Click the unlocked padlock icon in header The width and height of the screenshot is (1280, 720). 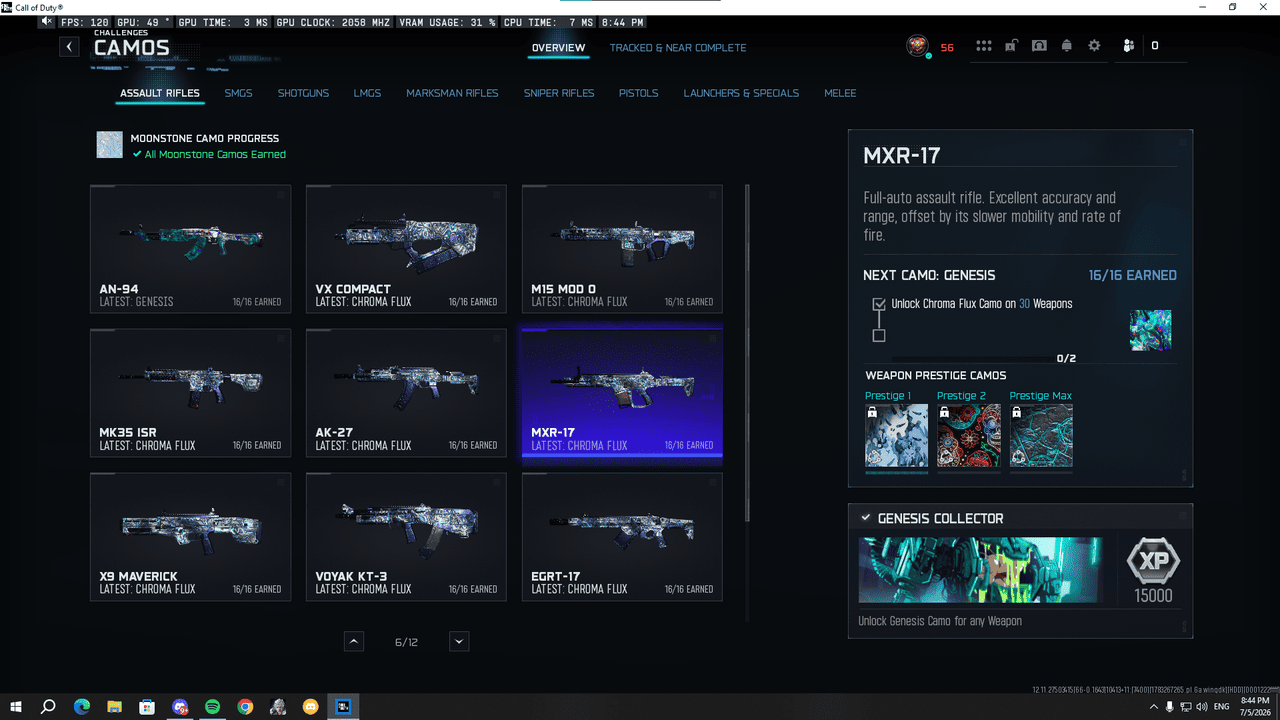(1012, 46)
